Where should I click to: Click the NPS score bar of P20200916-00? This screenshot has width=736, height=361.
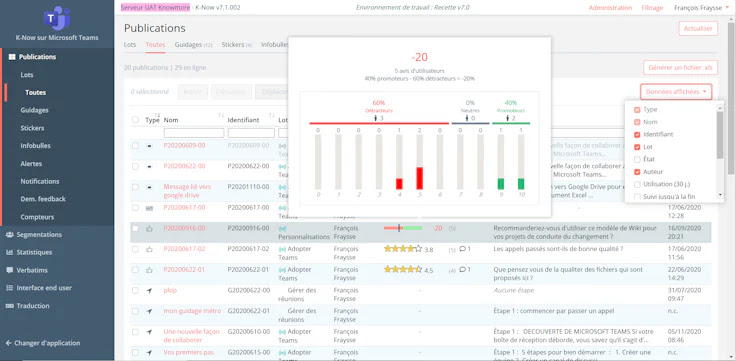[x=403, y=228]
